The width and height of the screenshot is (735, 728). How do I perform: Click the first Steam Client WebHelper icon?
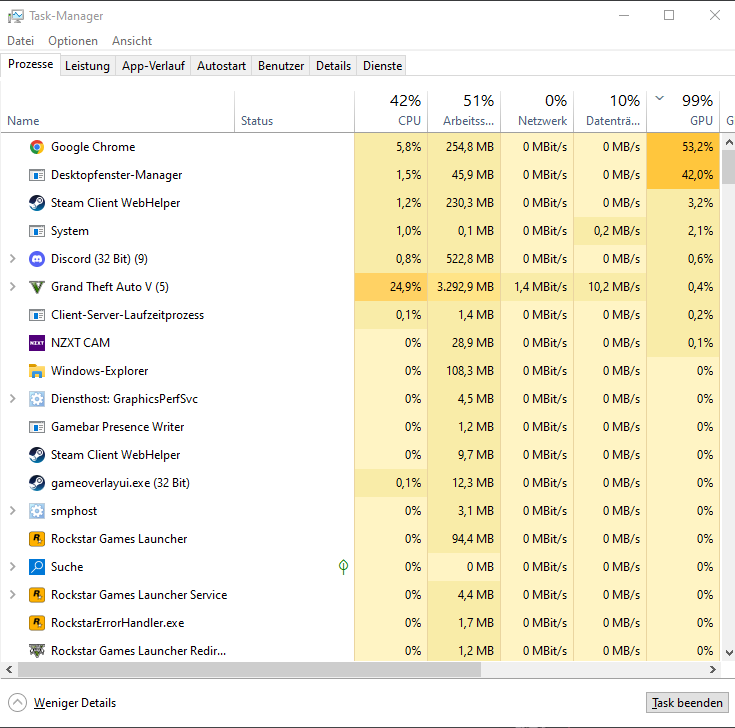37,203
